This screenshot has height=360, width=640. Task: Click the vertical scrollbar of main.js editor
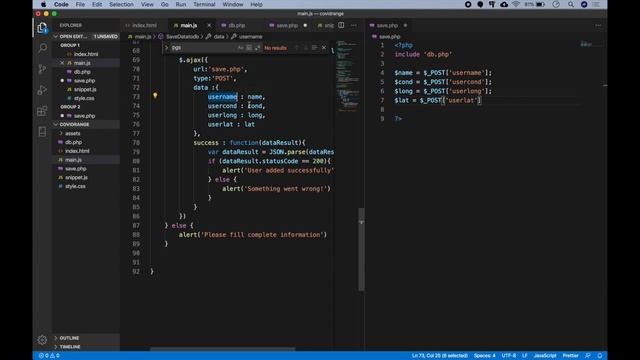pos(361,249)
